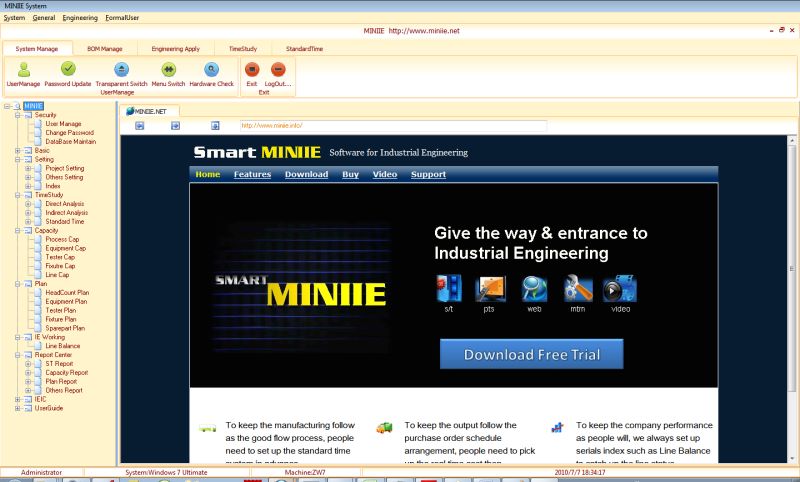The image size is (800, 482).
Task: Click the chart icon beside company performance
Action: tap(557, 427)
